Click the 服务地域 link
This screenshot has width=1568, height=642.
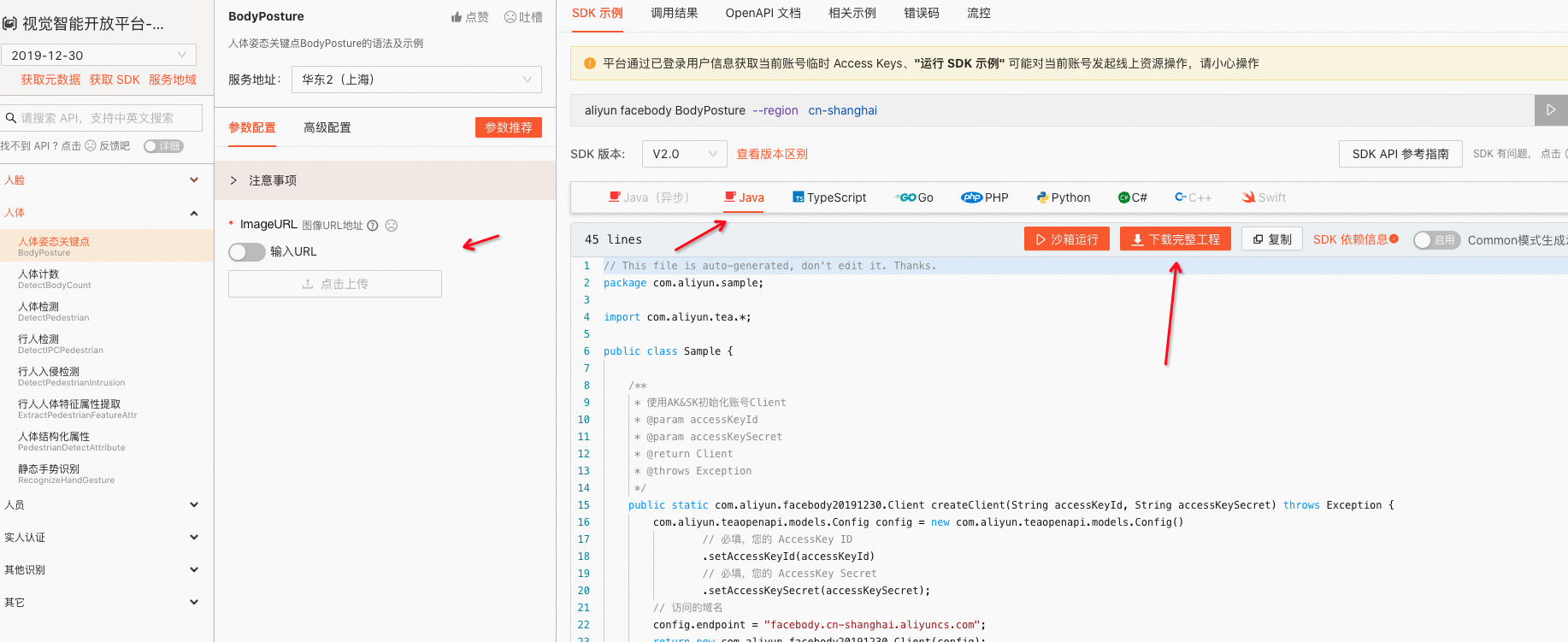point(173,80)
